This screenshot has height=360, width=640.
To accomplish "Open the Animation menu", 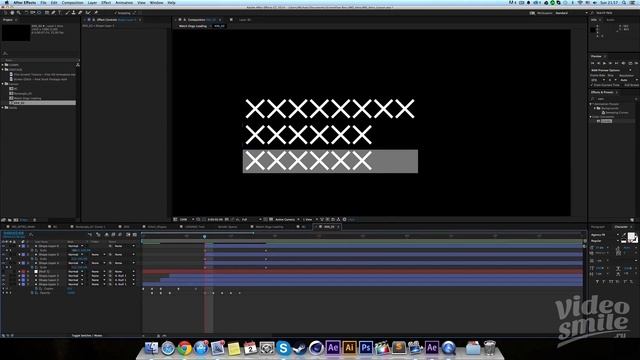I will [124, 2].
